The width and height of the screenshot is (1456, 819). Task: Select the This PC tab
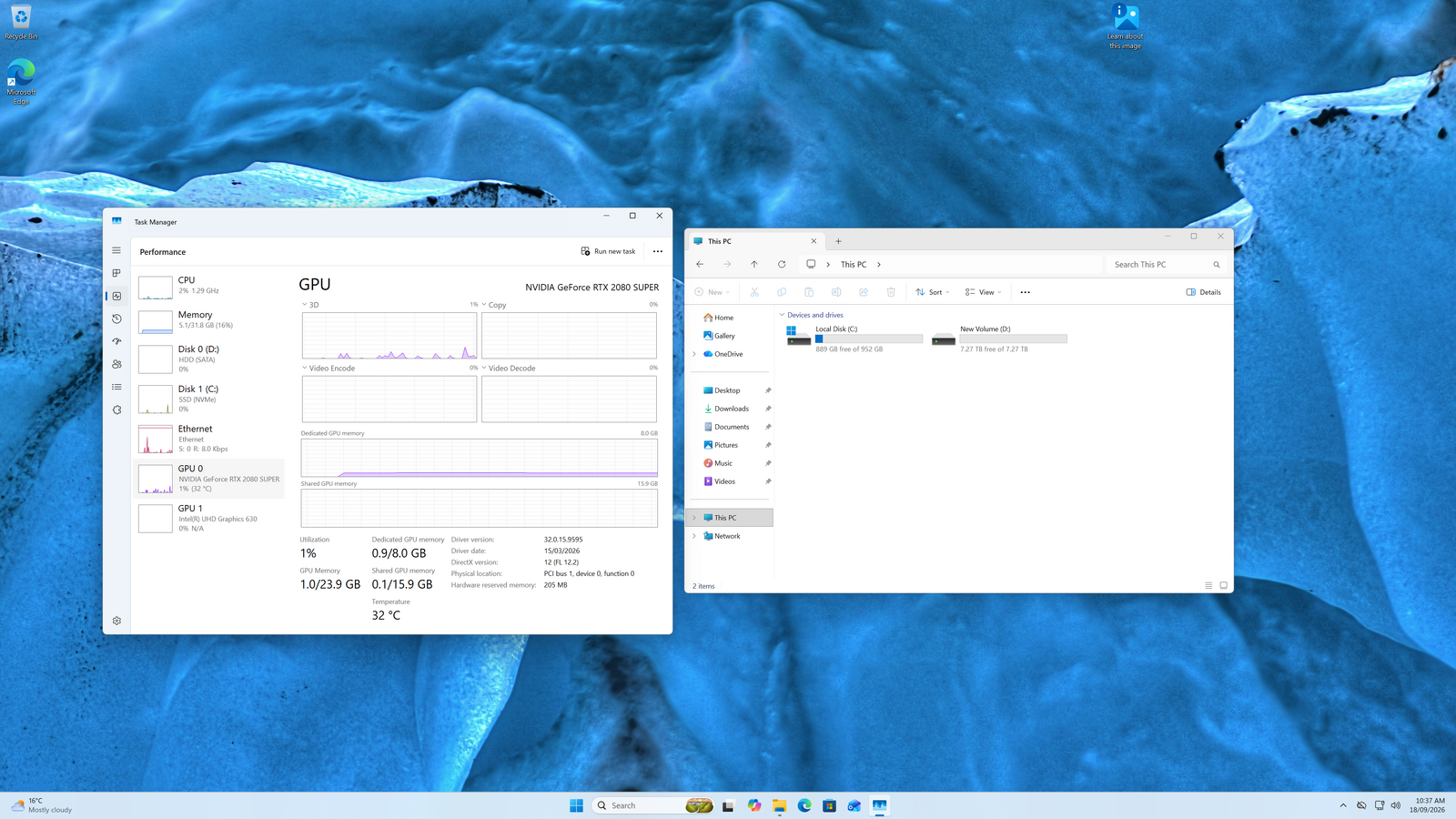(x=755, y=241)
